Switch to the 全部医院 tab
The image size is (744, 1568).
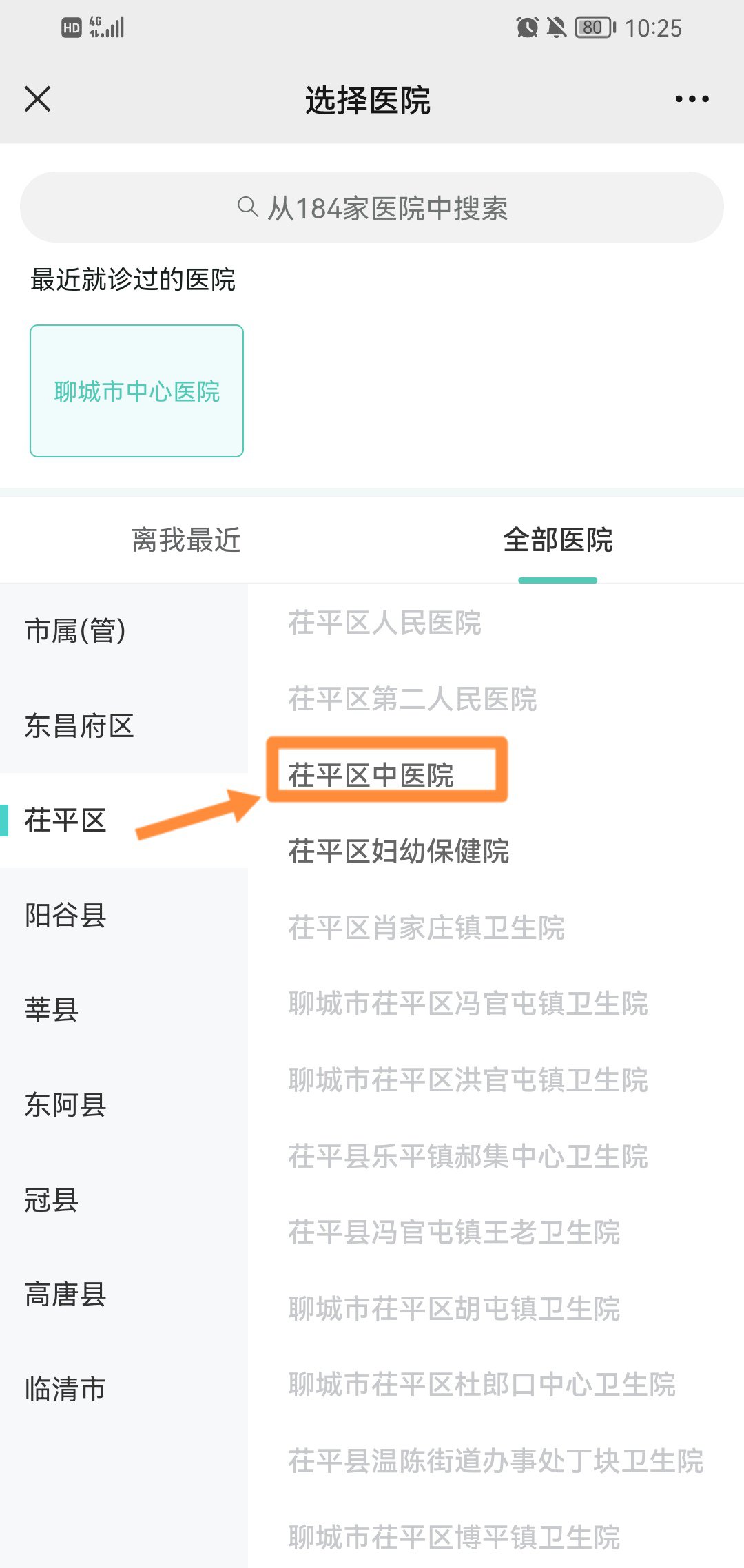click(x=557, y=540)
